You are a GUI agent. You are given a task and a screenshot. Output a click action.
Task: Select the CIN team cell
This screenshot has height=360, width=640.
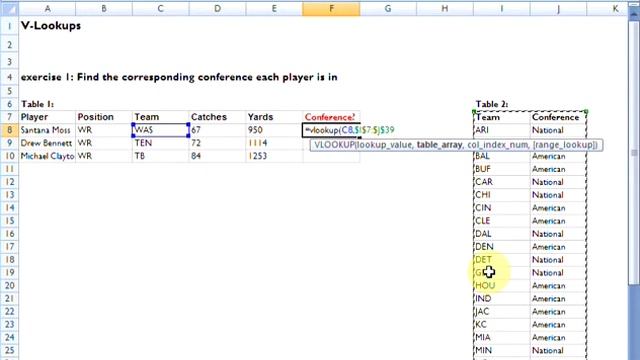click(502, 208)
